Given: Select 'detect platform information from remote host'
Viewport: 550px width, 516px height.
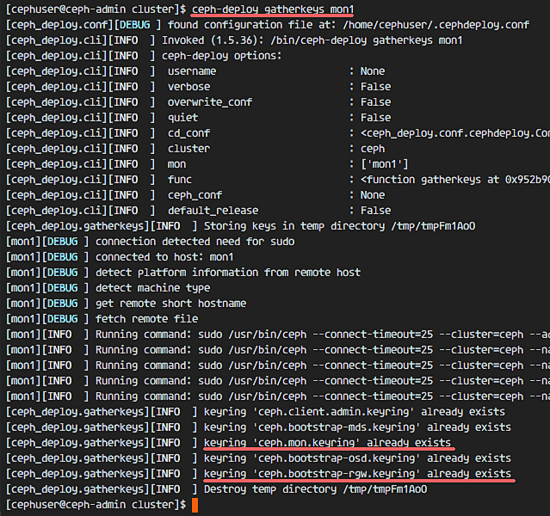Looking at the screenshot, I should point(228,273).
